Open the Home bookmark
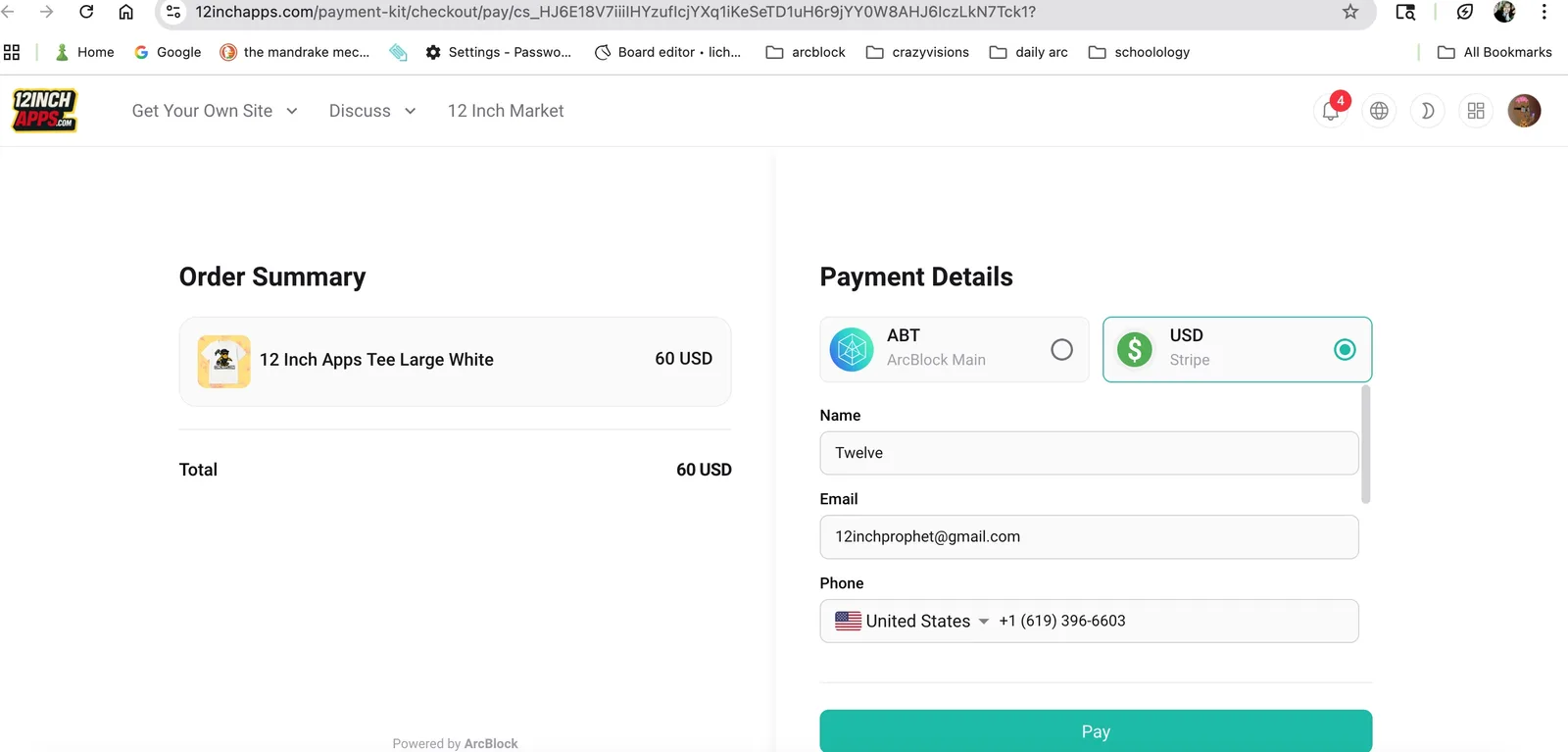1568x752 pixels. point(84,52)
